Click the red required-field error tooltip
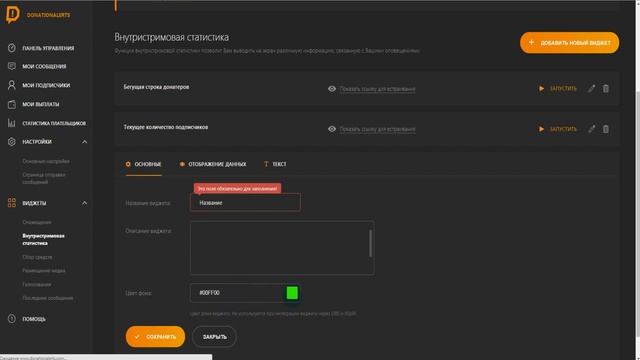The width and height of the screenshot is (640, 360). (237, 189)
